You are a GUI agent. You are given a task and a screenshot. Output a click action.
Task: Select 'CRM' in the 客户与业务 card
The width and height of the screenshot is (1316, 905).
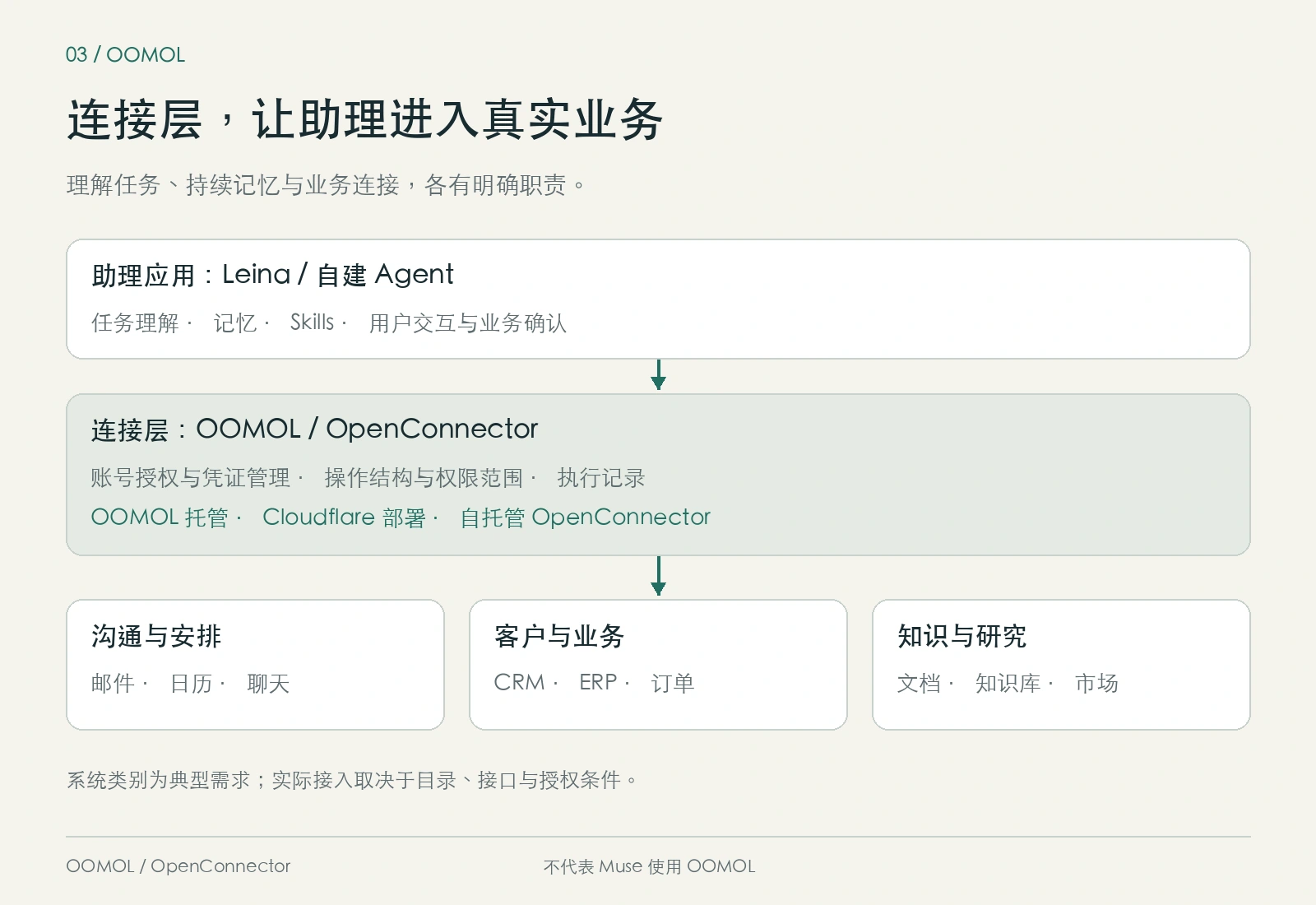point(519,682)
